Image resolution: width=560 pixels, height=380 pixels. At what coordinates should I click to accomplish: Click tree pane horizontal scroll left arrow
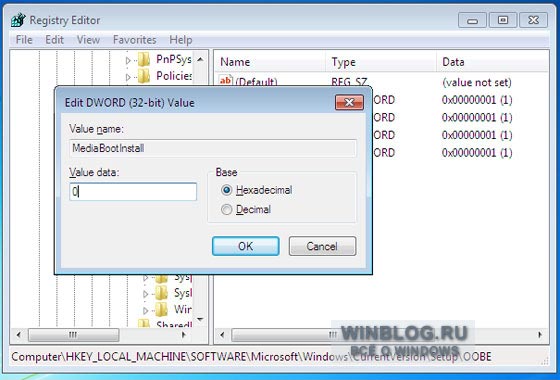coord(19,335)
